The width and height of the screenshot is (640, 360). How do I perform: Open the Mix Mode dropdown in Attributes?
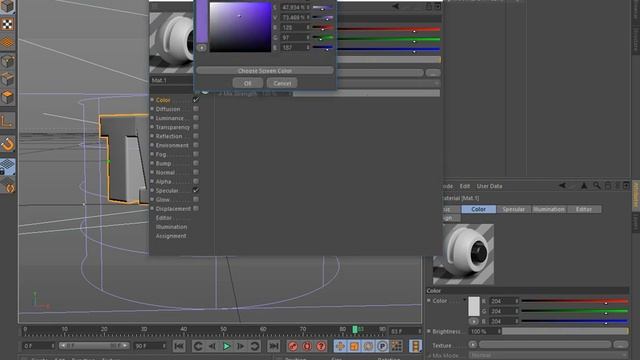[549, 356]
